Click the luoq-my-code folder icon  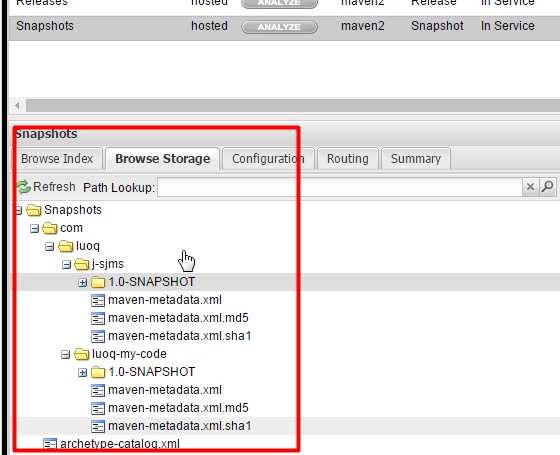point(82,354)
